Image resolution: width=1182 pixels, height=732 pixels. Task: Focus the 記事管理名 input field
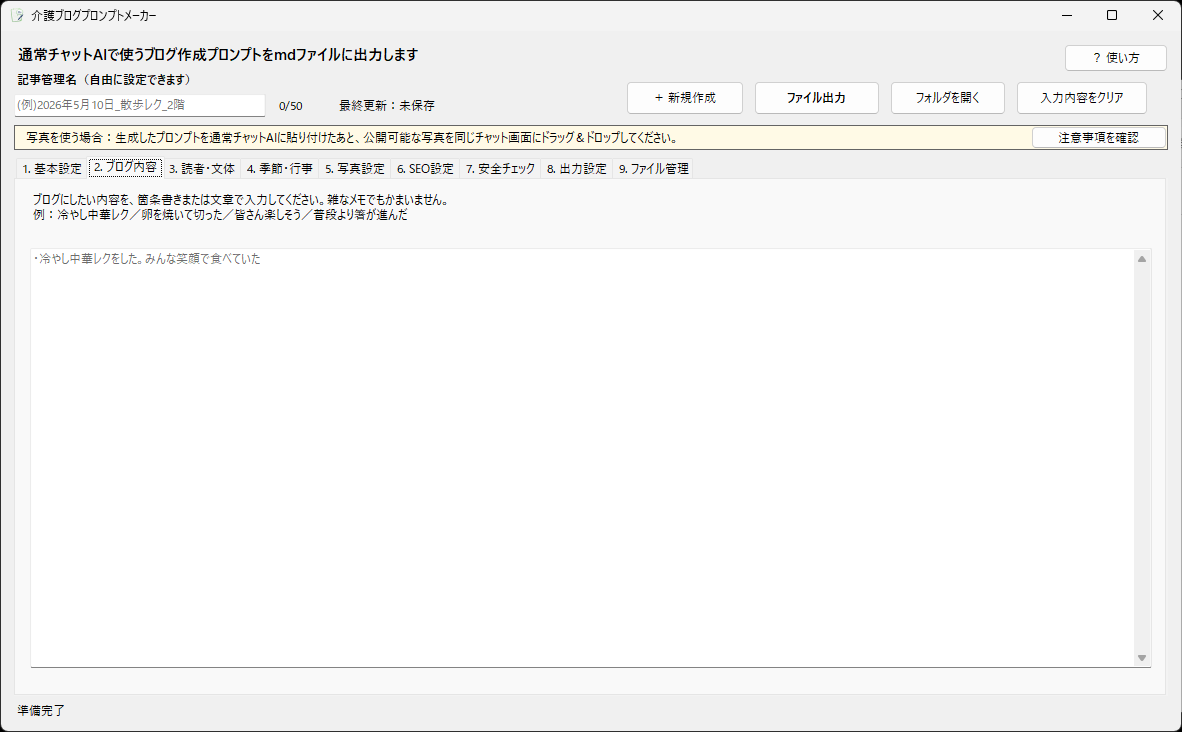pos(140,105)
